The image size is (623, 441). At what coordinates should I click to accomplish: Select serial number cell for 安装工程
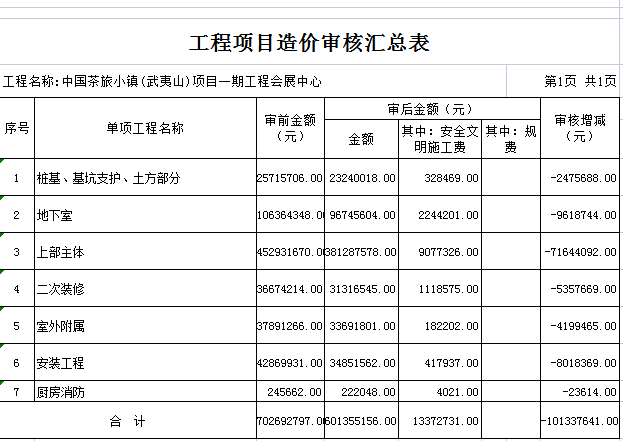point(17,362)
